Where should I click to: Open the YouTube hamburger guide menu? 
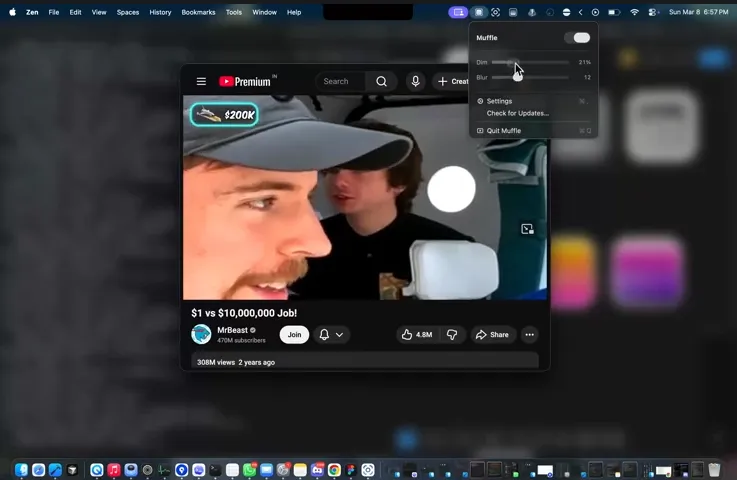coord(201,82)
